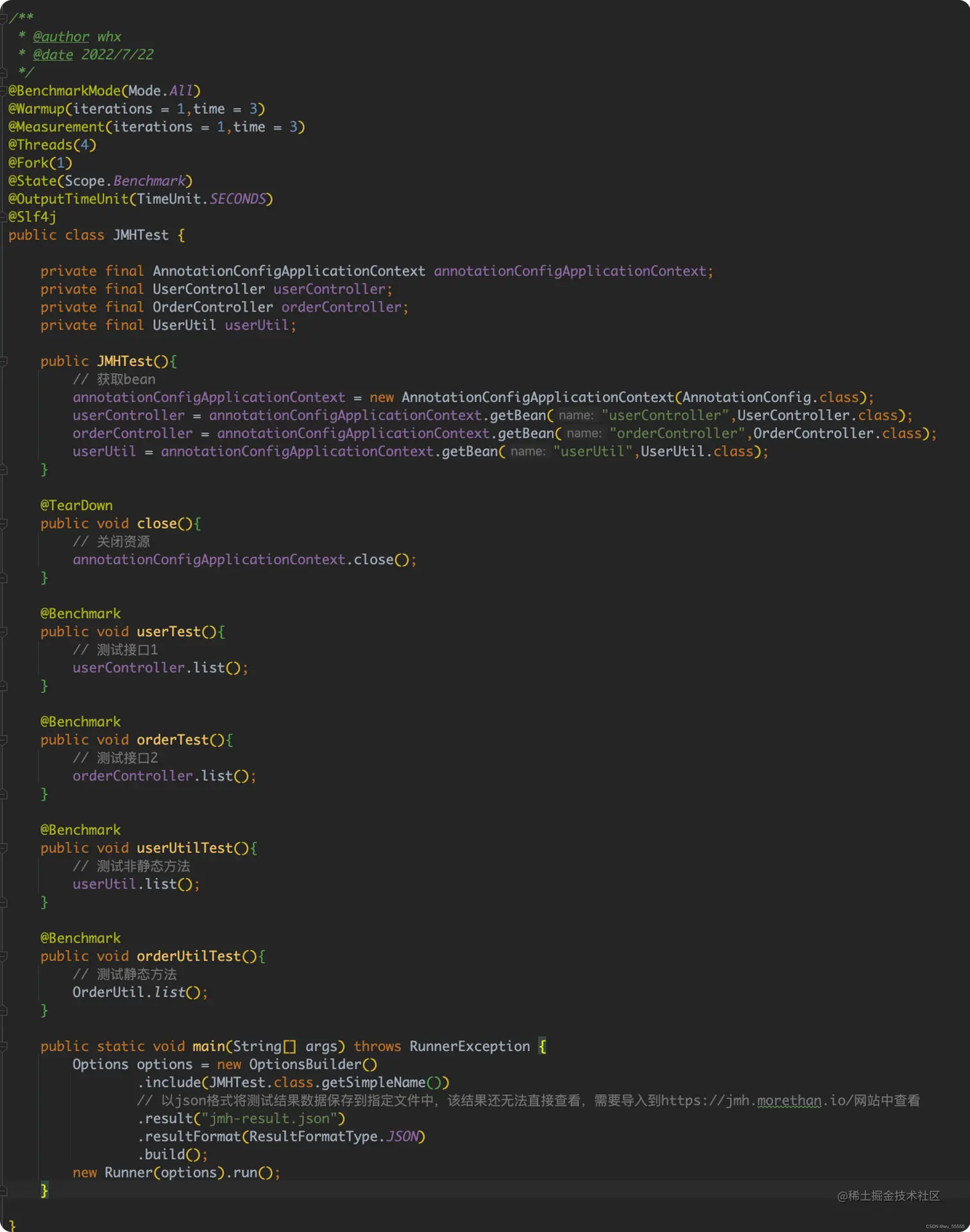Viewport: 970px width, 1232px height.
Task: Click RunnerException in throws clause
Action: (x=470, y=1046)
